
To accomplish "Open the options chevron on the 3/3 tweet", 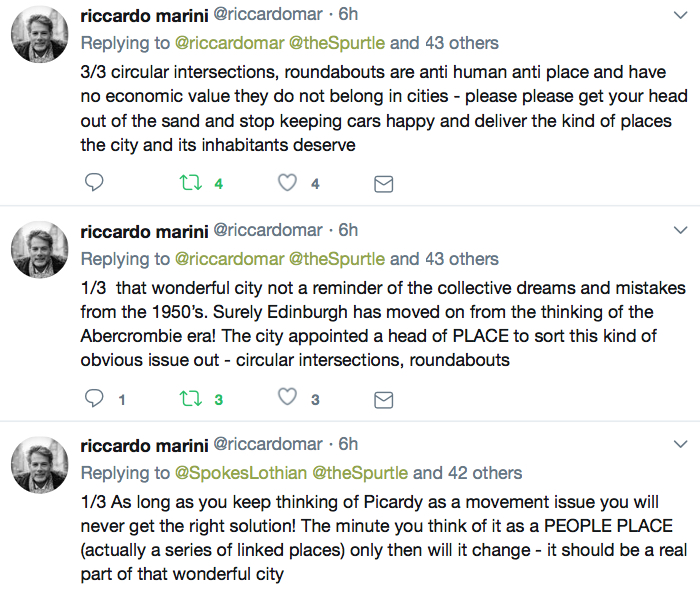I will click(x=680, y=15).
